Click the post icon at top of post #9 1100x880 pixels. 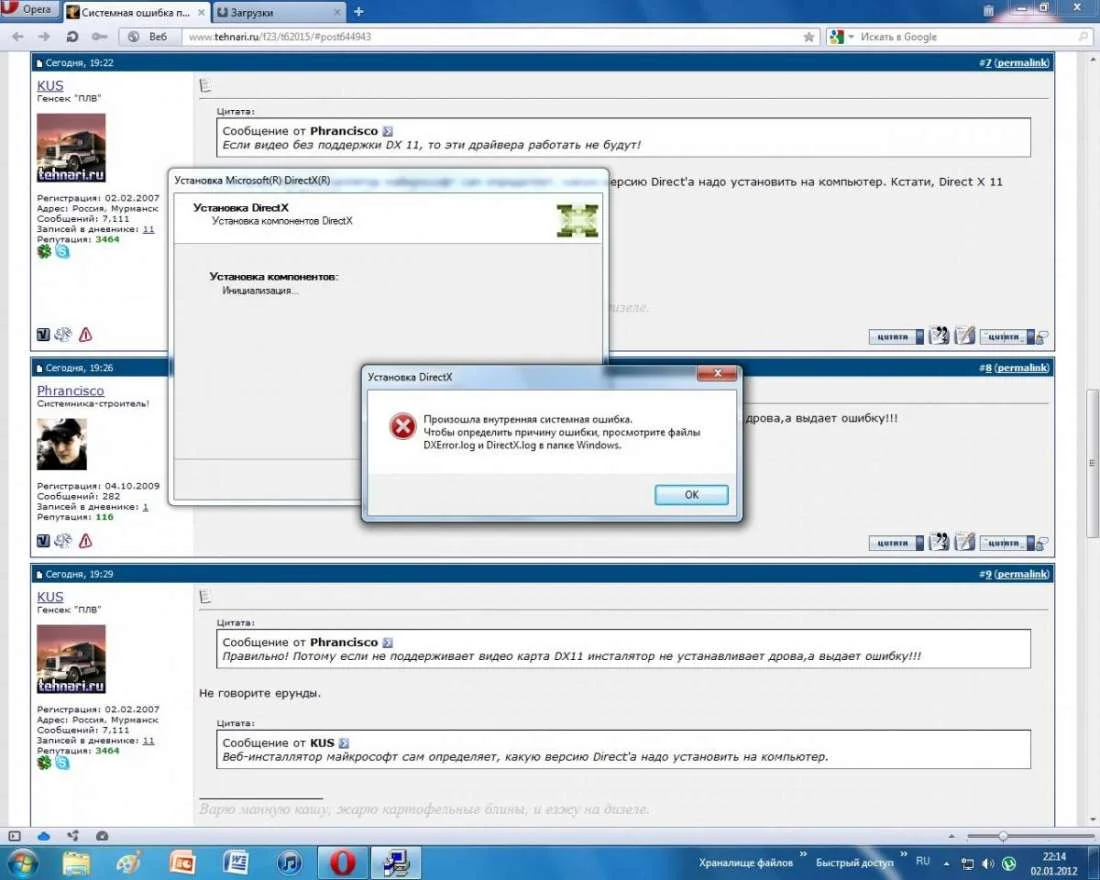point(205,596)
